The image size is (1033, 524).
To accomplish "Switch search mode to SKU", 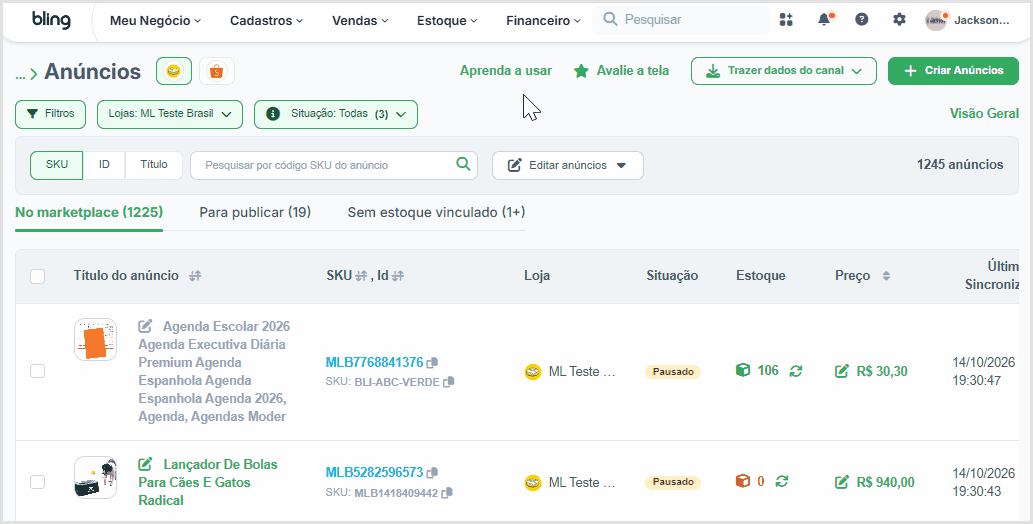I will (x=57, y=165).
